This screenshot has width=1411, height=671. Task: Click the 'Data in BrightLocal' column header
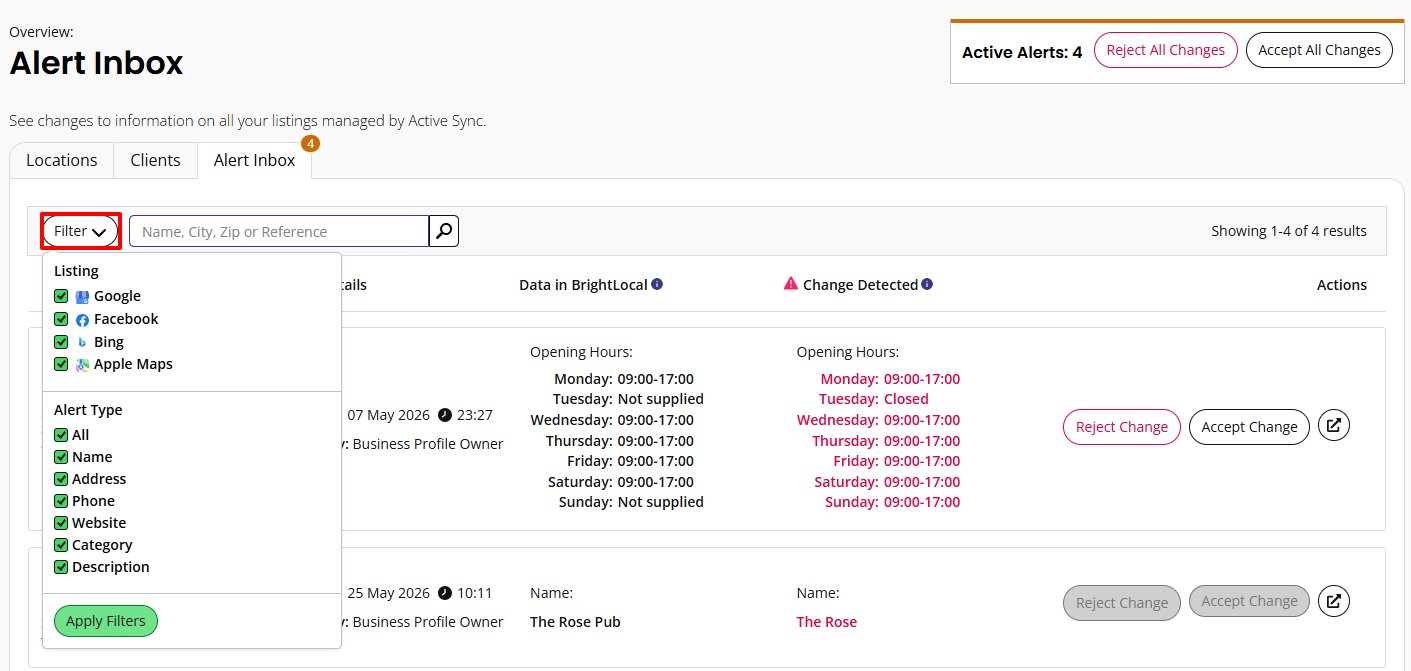(x=582, y=285)
